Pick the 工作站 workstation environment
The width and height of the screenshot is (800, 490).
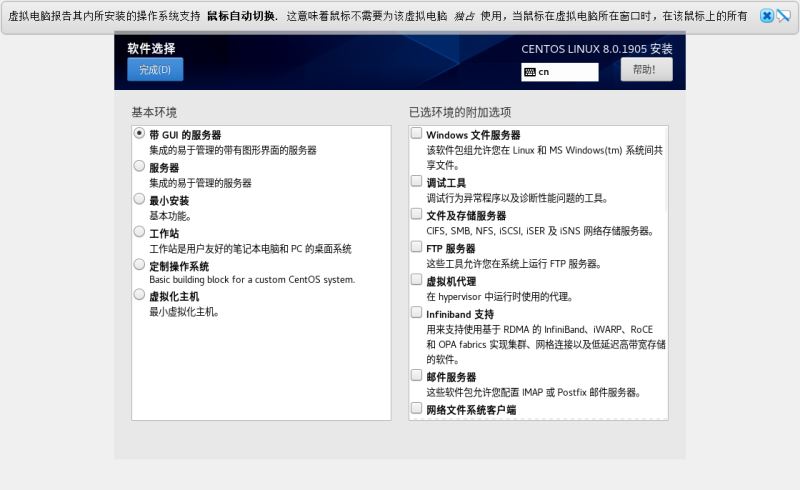point(139,232)
